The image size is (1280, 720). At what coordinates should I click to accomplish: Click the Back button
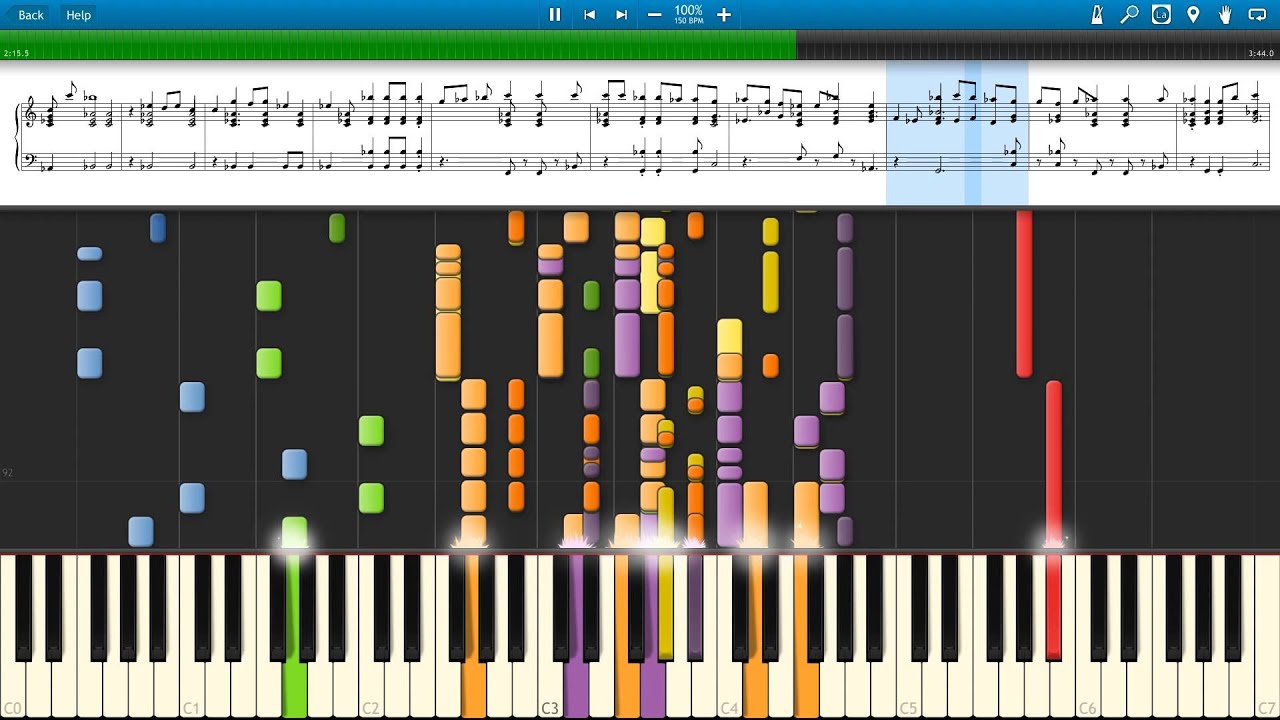click(24, 15)
